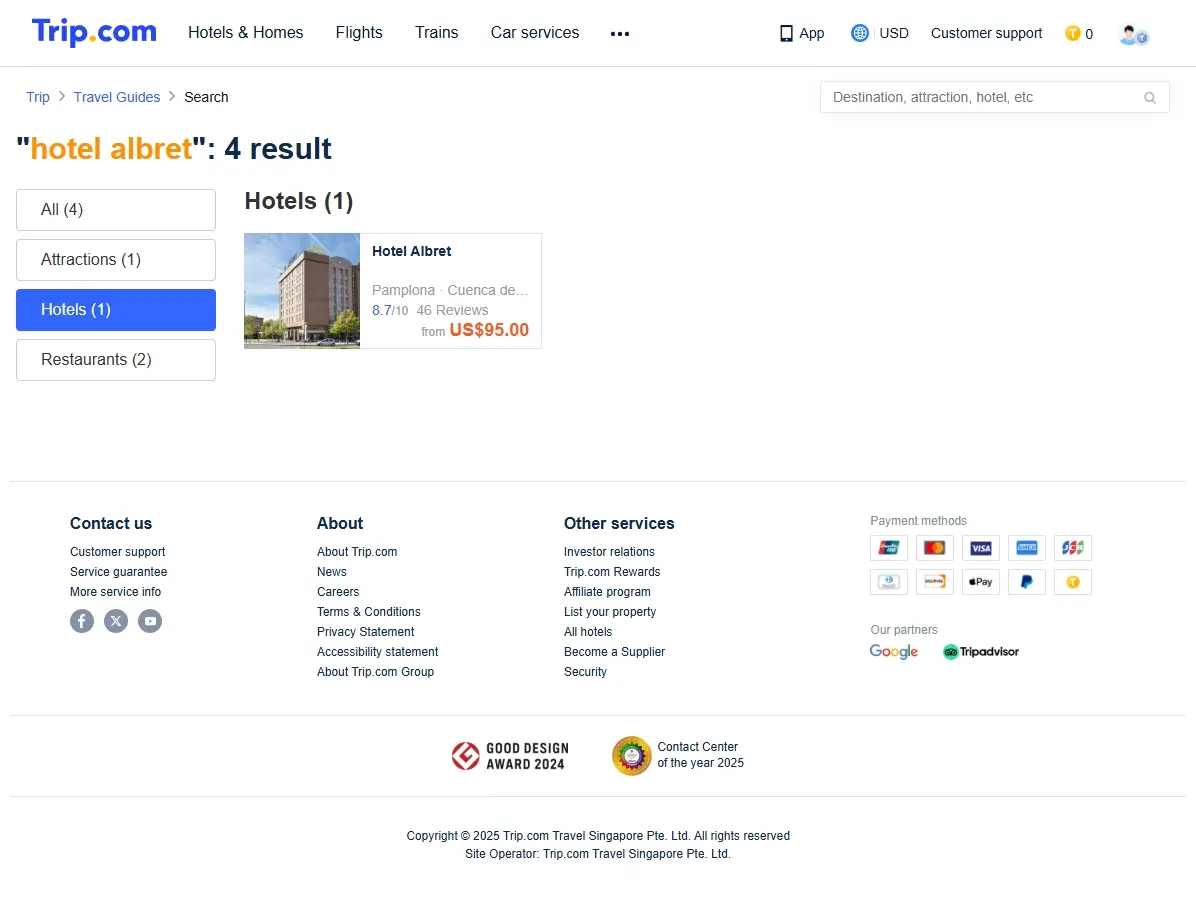Click the Apple Pay payment icon
1196x921 pixels.
pos(981,582)
